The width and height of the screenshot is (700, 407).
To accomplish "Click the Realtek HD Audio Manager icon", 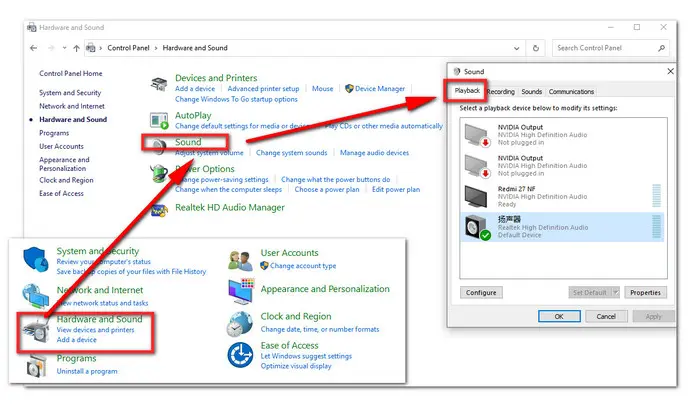I will pyautogui.click(x=159, y=210).
